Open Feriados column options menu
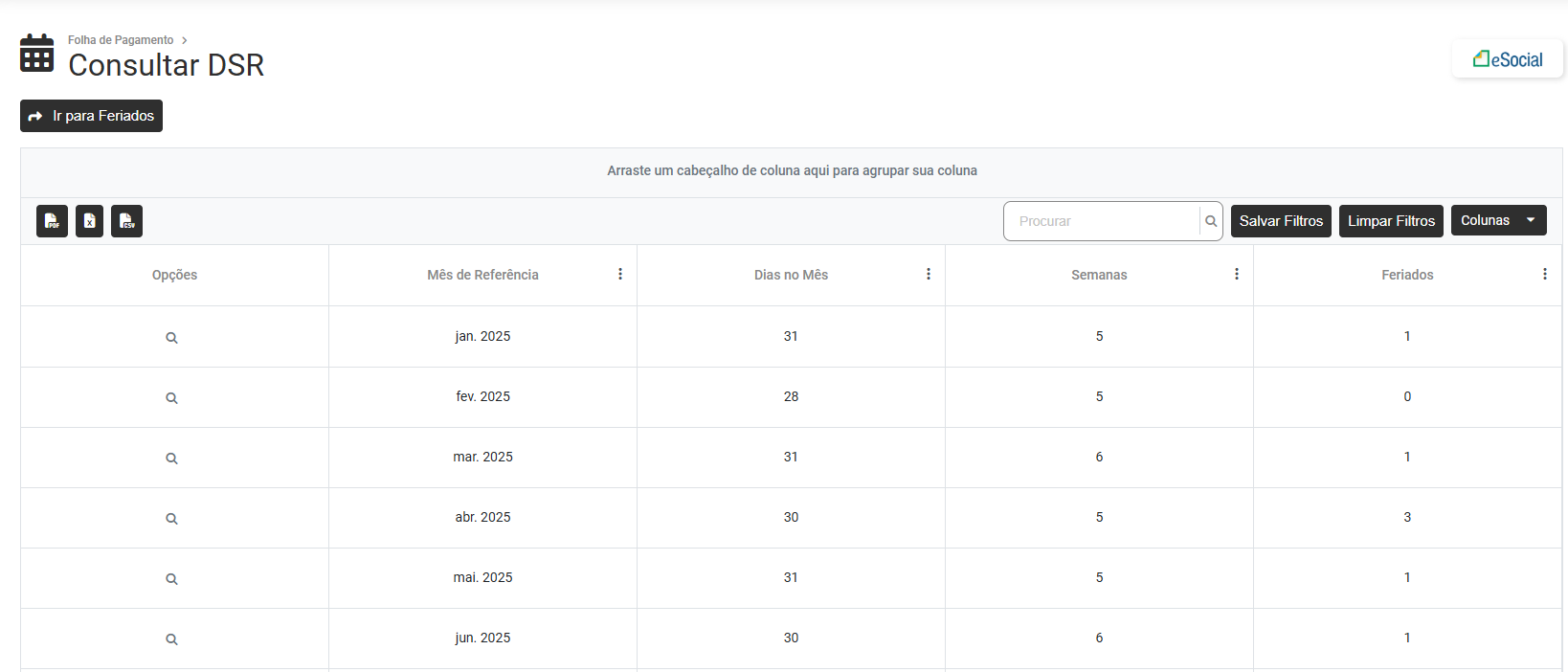This screenshot has width=1568, height=672. point(1544,274)
